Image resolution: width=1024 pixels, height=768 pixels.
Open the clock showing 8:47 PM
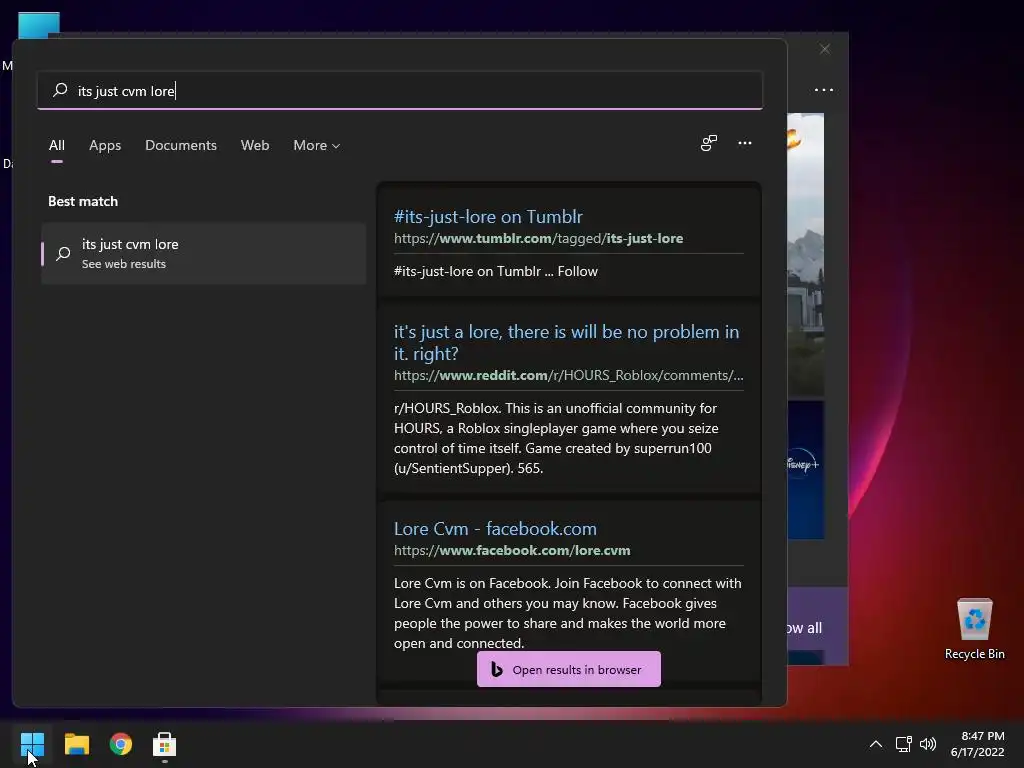pos(977,744)
